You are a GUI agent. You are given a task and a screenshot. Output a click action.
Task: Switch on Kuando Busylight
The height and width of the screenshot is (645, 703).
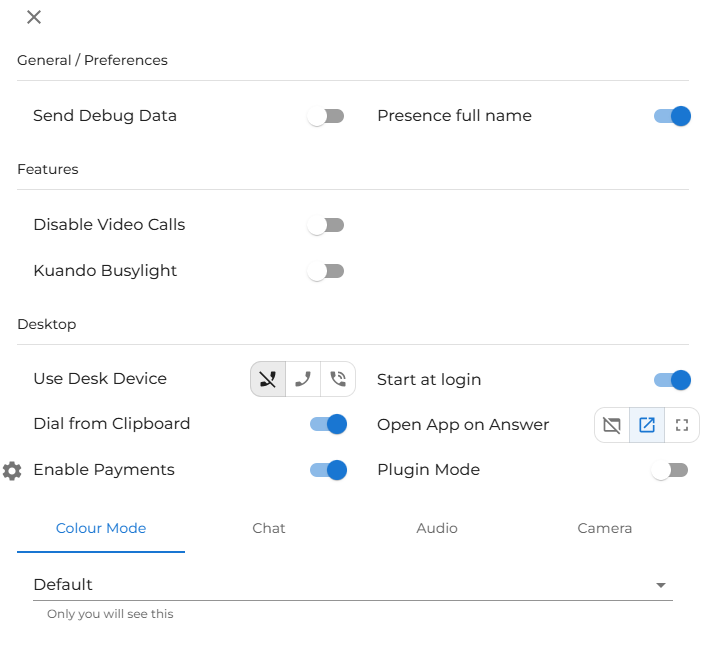[x=326, y=271]
